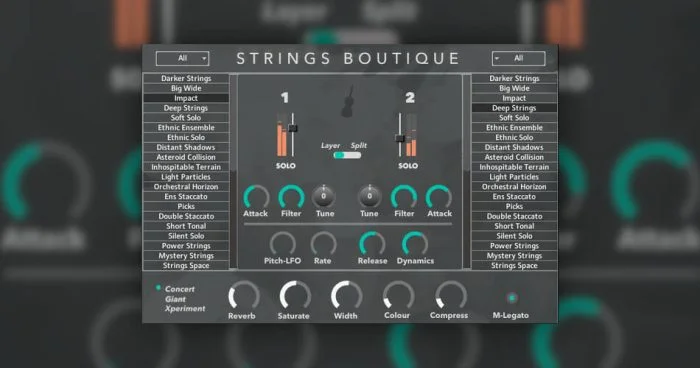Select Picks in right preset list
700x368 pixels.
tap(514, 206)
